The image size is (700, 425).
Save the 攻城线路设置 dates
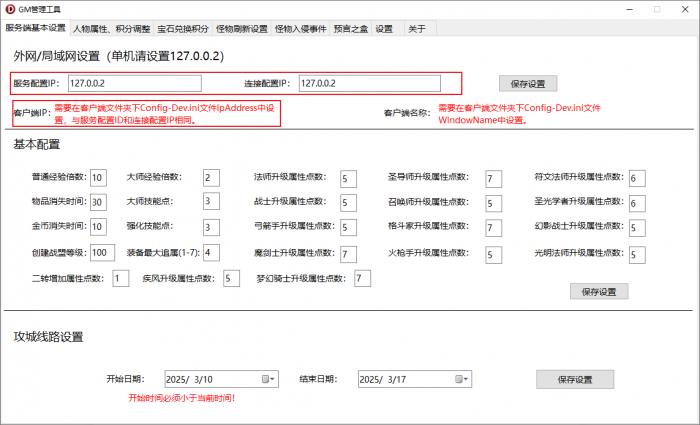tap(575, 379)
